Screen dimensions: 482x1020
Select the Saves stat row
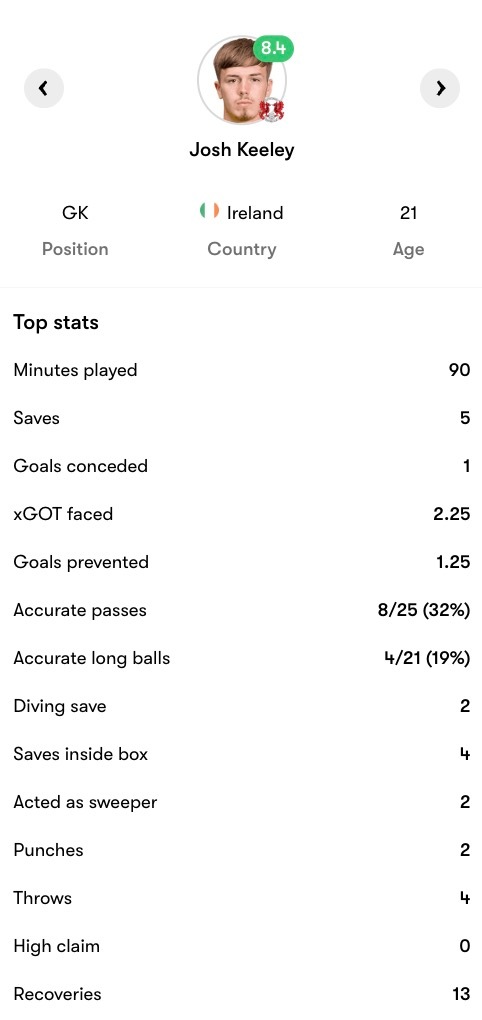click(x=241, y=418)
